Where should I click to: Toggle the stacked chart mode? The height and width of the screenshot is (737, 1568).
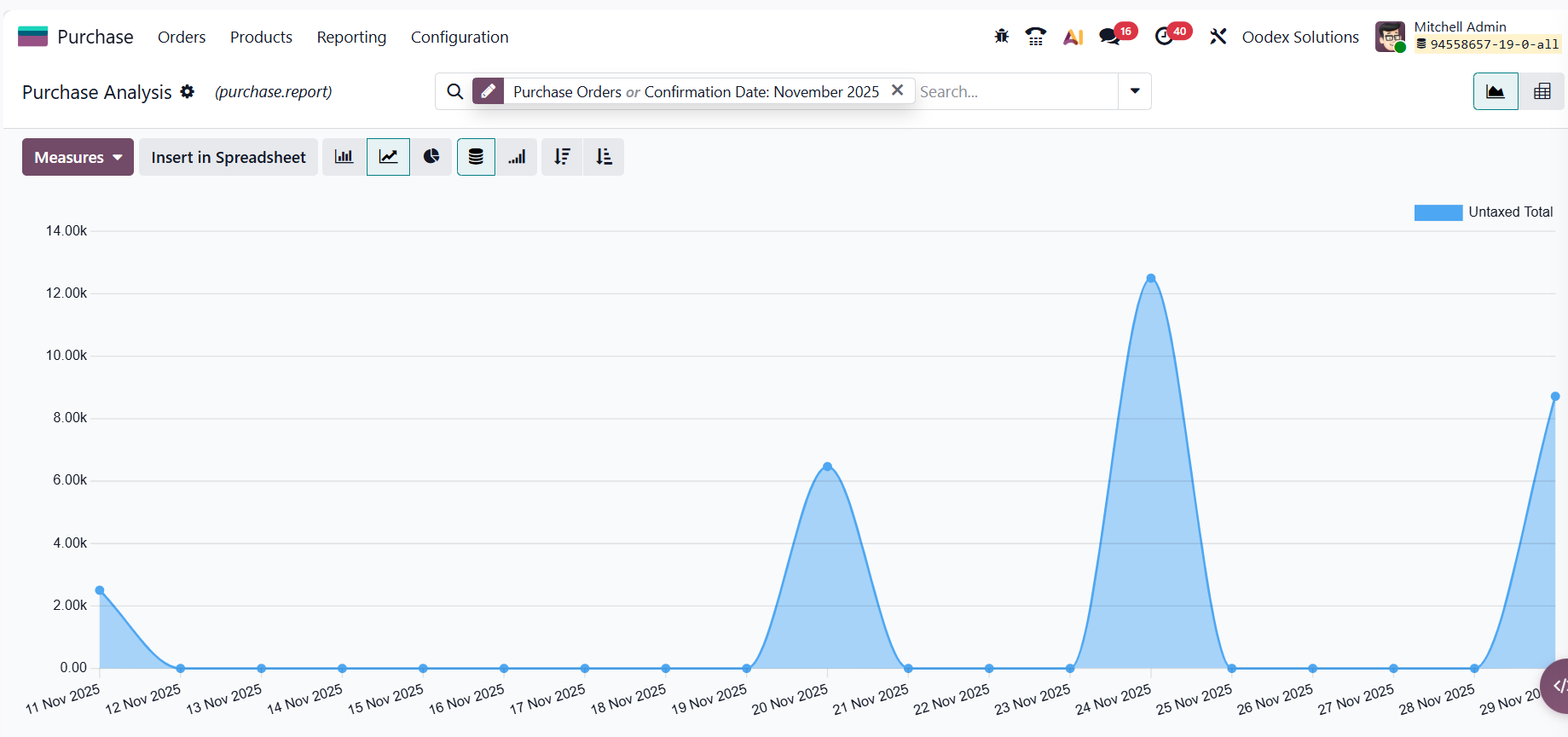[x=476, y=157]
